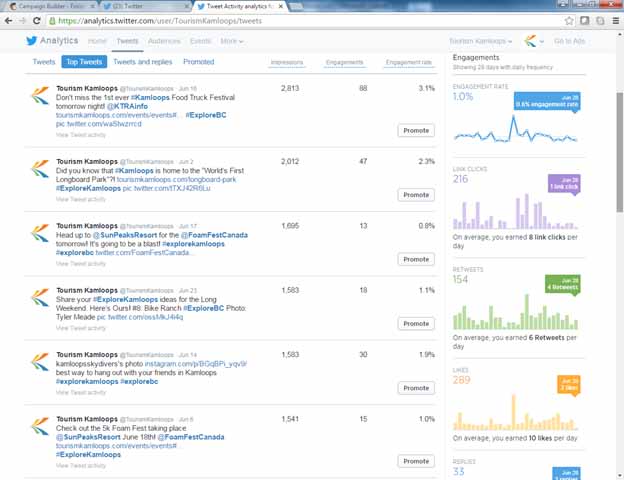Click the orange likes bar chart
624x480 pixels.
coord(515,412)
